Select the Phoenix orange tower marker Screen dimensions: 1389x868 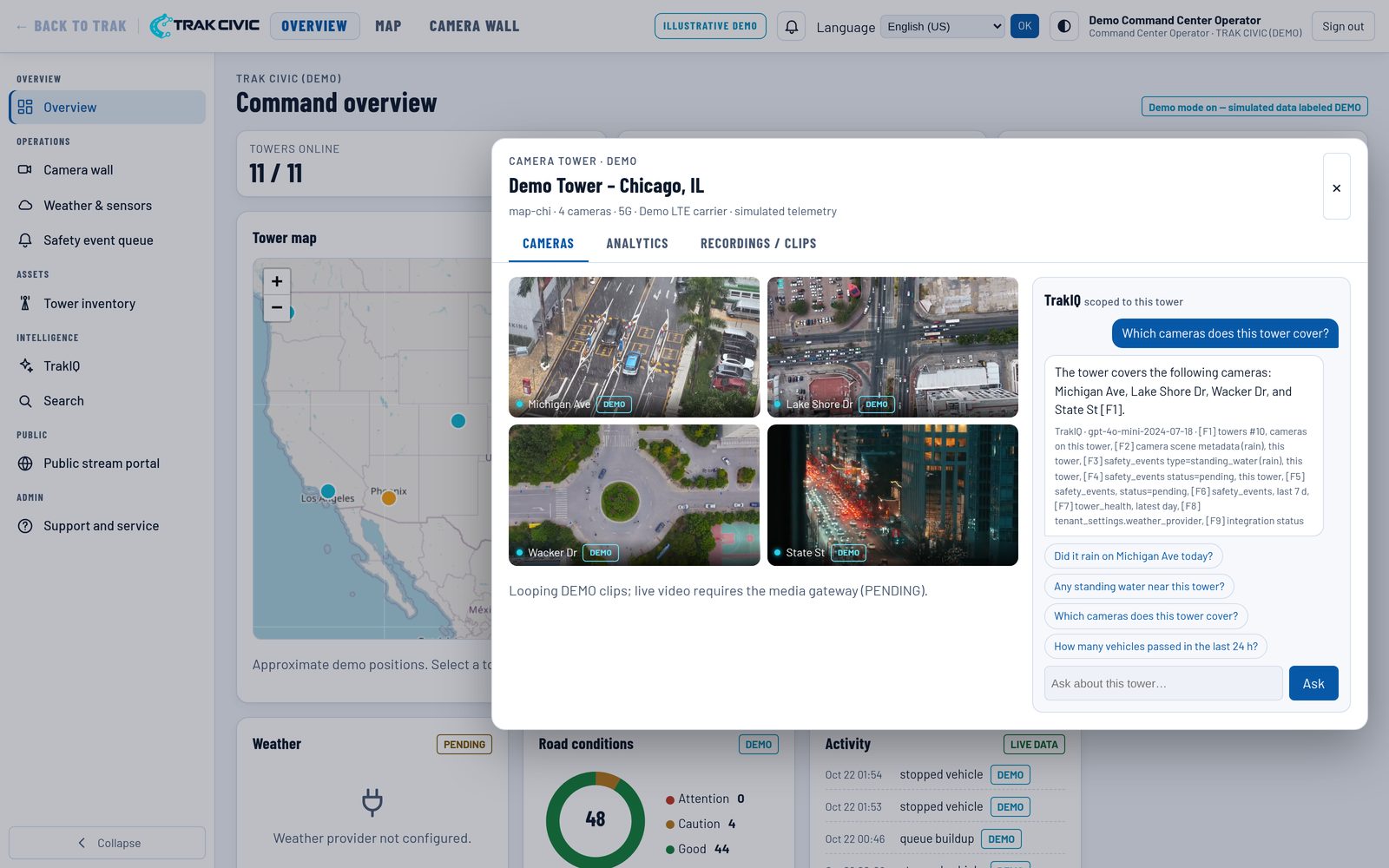(x=389, y=498)
